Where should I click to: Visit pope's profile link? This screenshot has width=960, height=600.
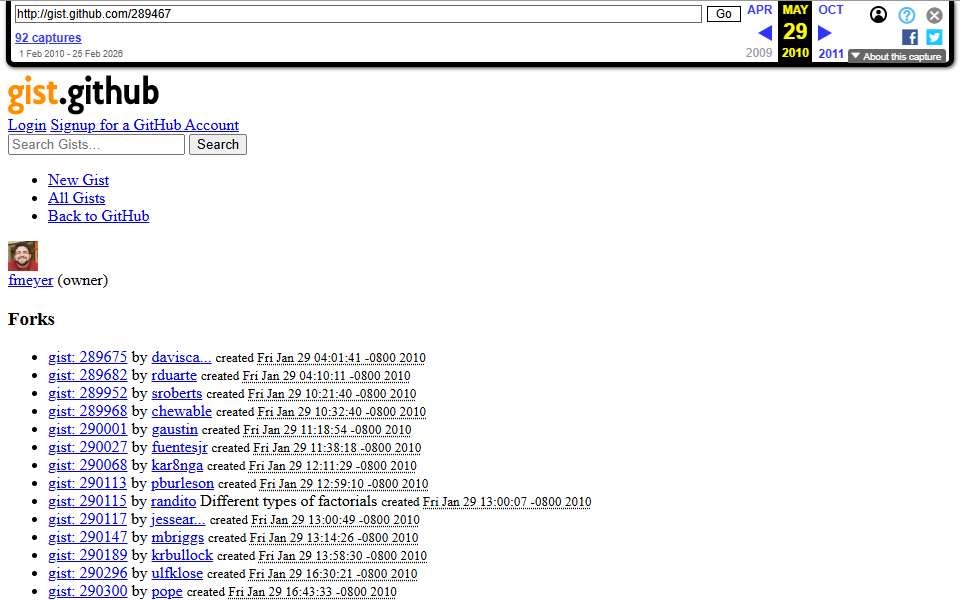pyautogui.click(x=167, y=591)
